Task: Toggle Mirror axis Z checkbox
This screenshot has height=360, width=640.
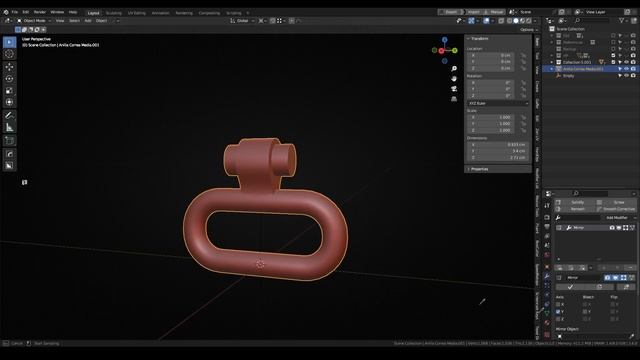Action: [558, 319]
